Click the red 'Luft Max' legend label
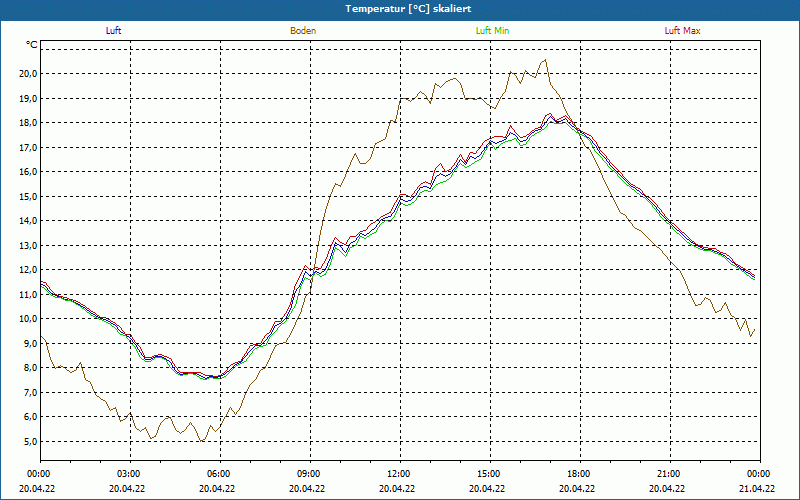The height and width of the screenshot is (500, 800). 682,31
